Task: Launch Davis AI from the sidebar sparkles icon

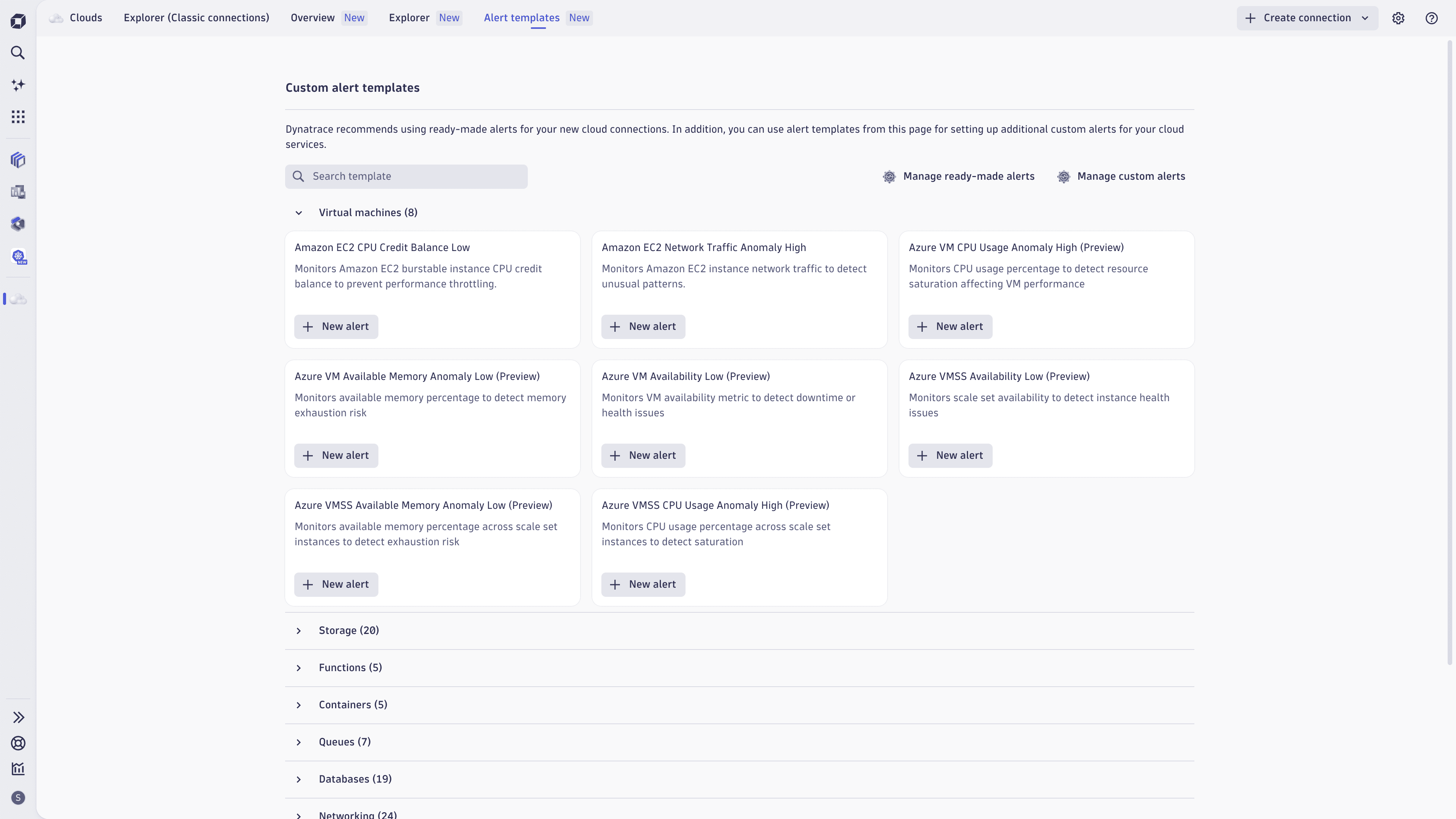Action: click(x=17, y=85)
